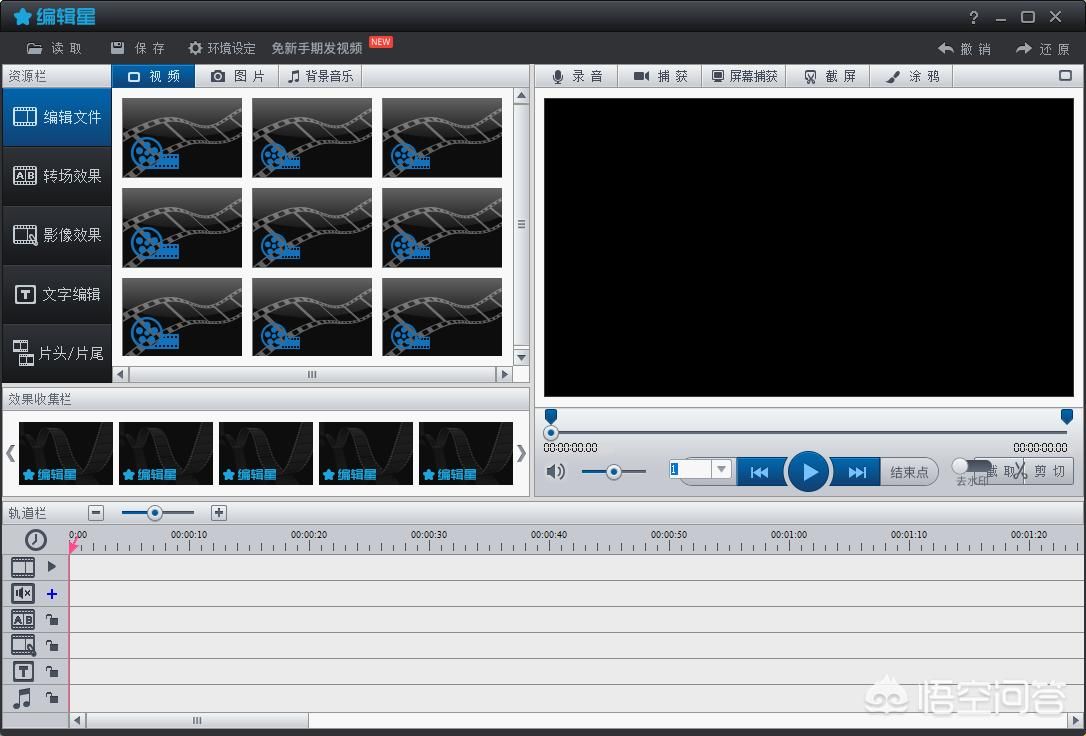The height and width of the screenshot is (736, 1086).
Task: Expand the video track with the triangle
Action: pos(52,566)
